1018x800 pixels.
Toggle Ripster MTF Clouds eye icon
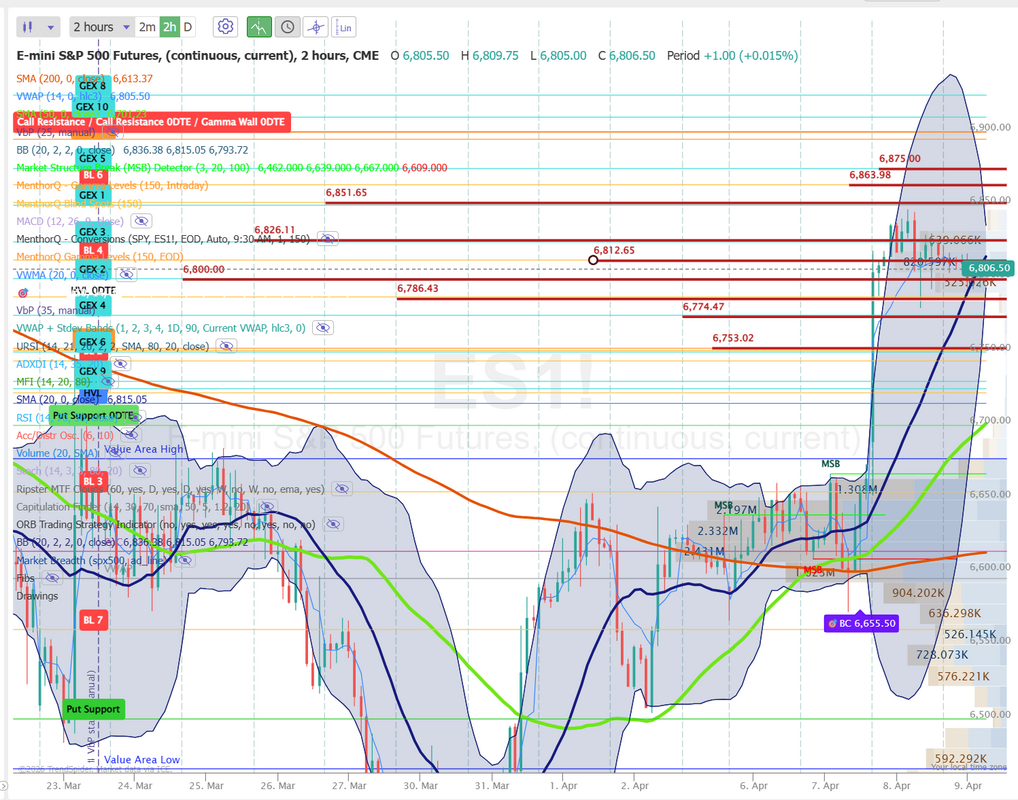coord(342,489)
